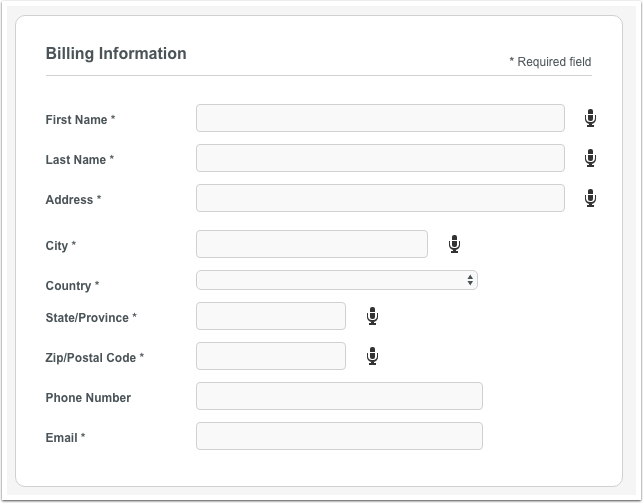The height and width of the screenshot is (503, 643).
Task: Click the City input box
Action: pos(312,244)
